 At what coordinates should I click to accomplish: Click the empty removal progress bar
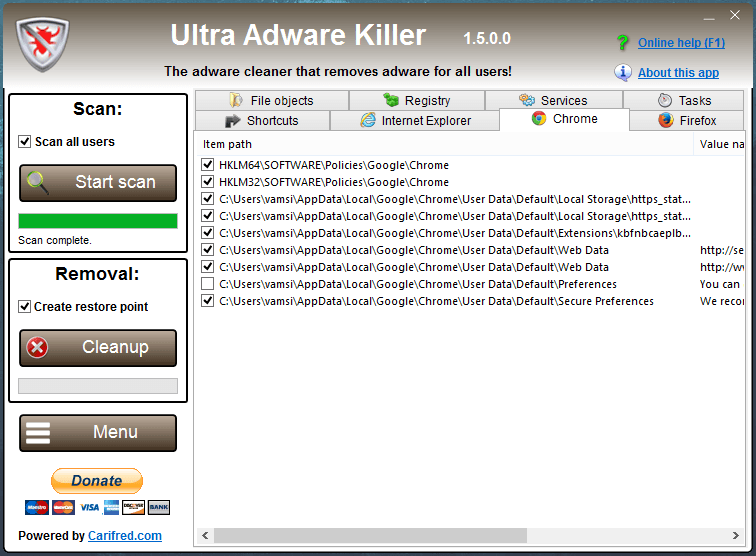98,386
